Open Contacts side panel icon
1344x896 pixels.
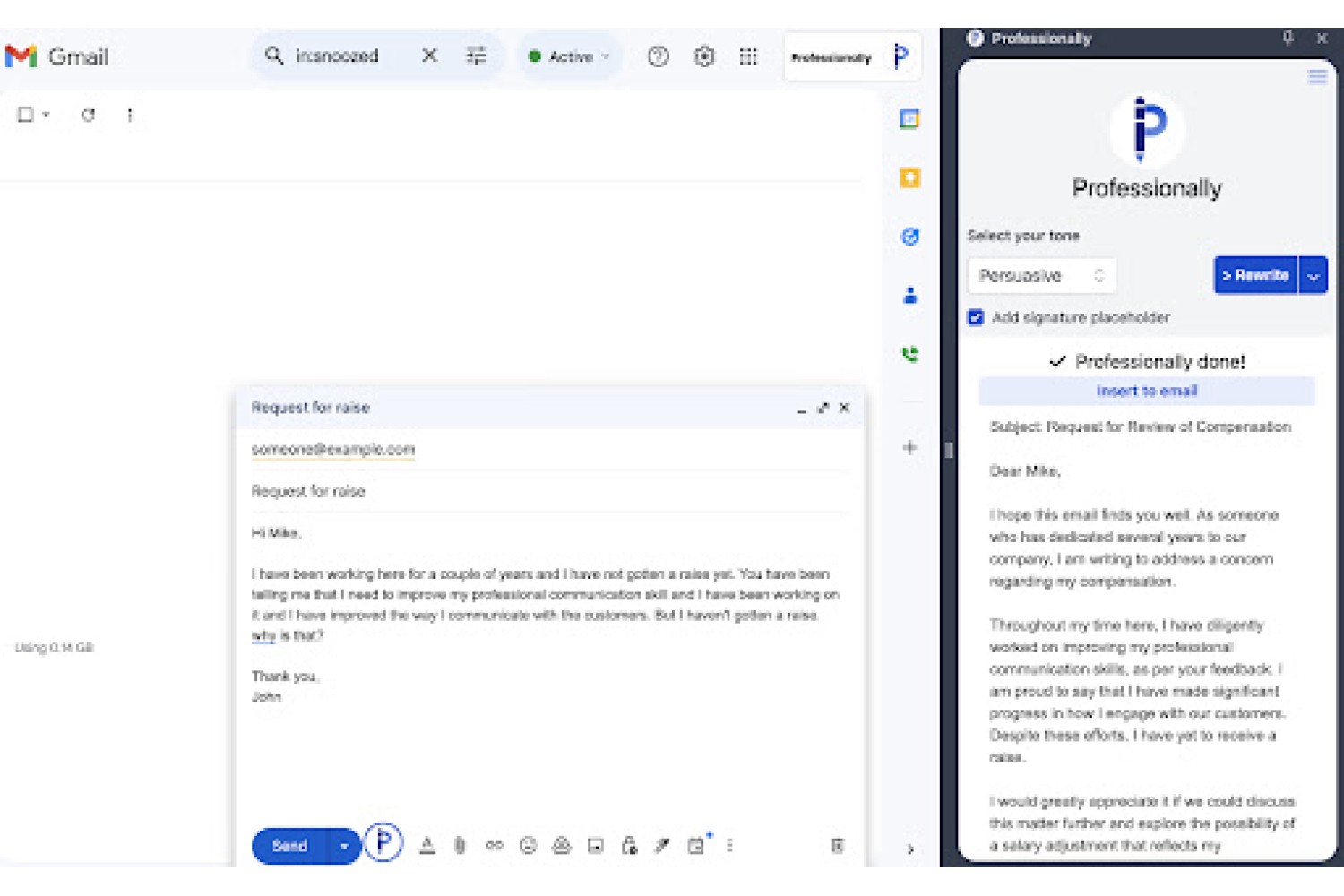point(909,295)
